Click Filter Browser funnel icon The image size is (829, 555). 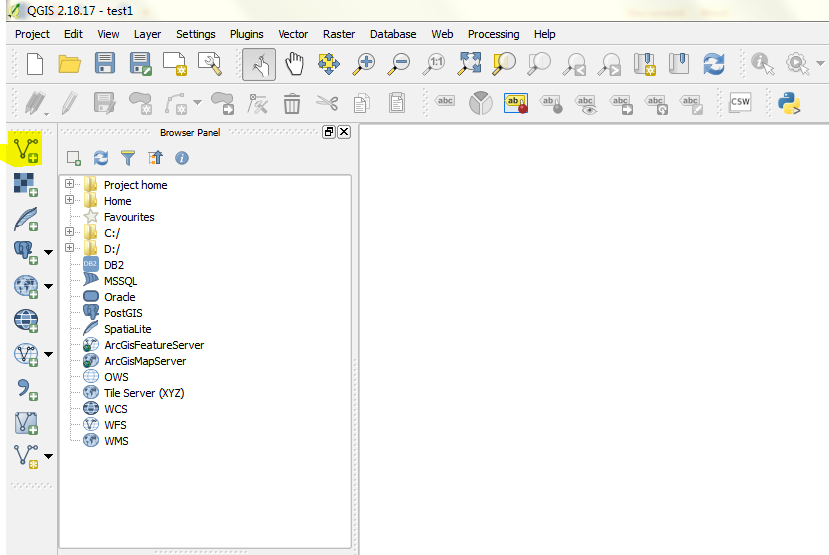point(128,158)
